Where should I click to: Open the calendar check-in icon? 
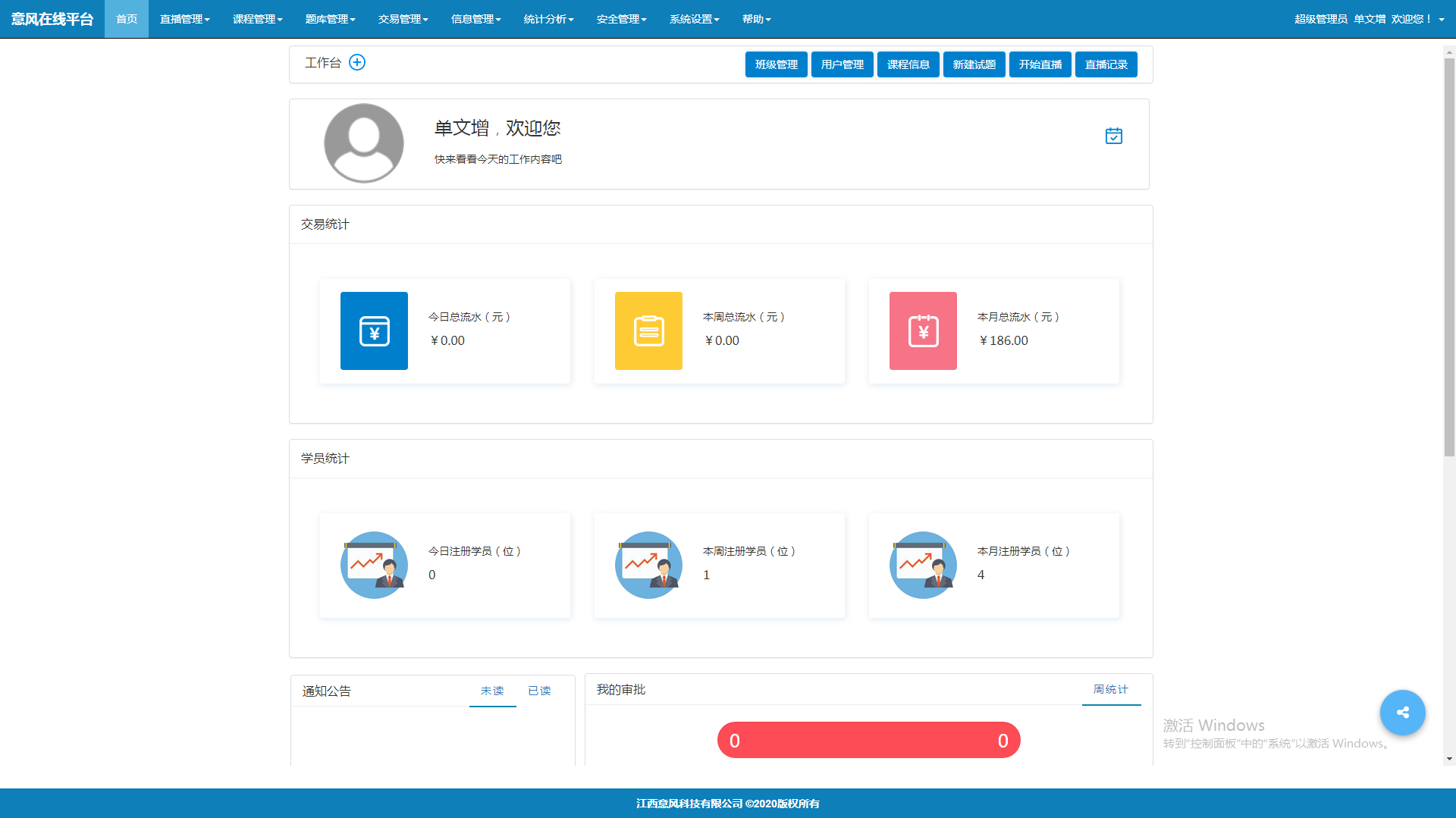pyautogui.click(x=1113, y=136)
